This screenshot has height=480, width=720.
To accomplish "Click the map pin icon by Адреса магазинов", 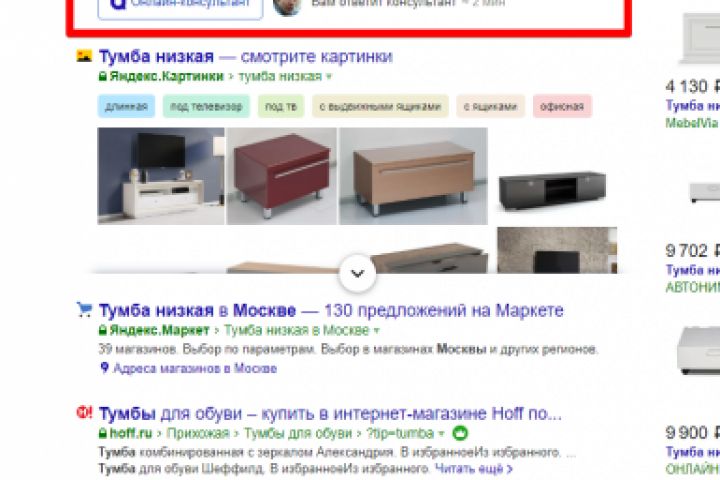I will pyautogui.click(x=104, y=367).
